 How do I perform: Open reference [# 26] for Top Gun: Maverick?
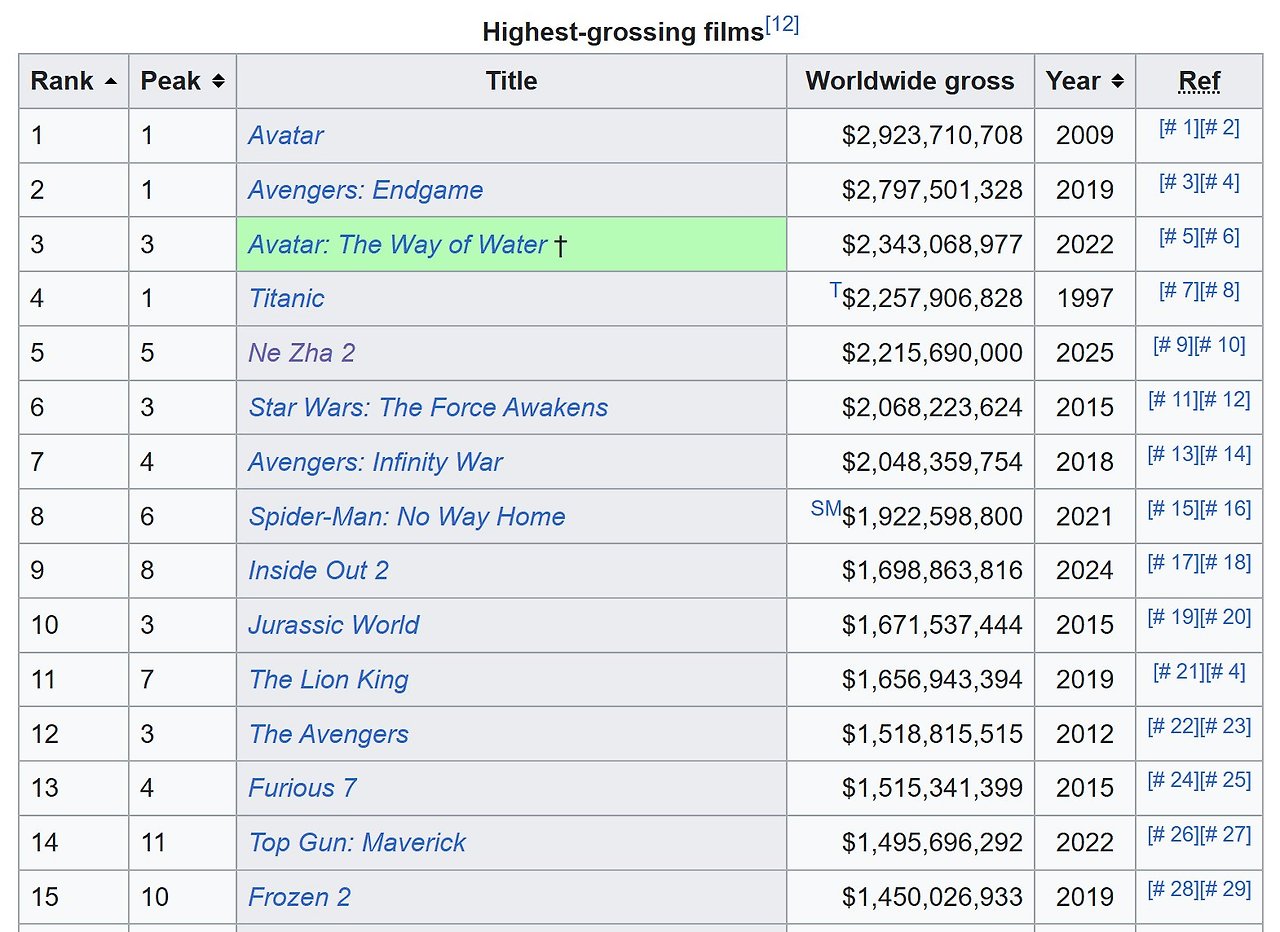[1173, 834]
